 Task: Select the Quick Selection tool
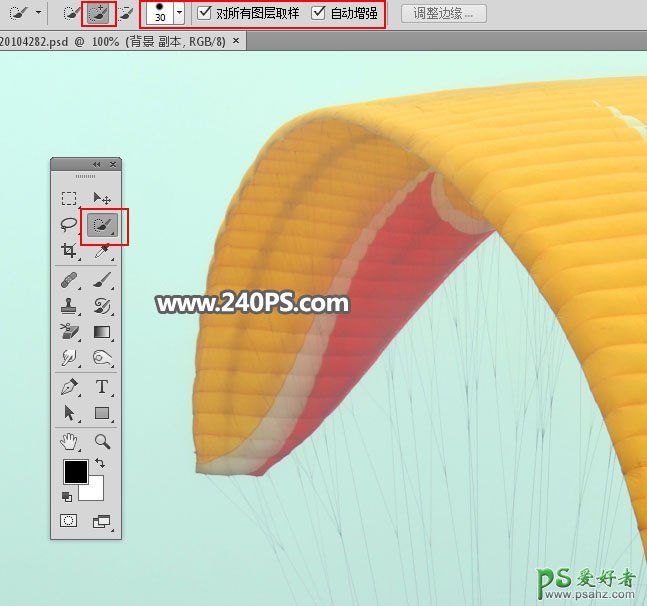point(102,225)
